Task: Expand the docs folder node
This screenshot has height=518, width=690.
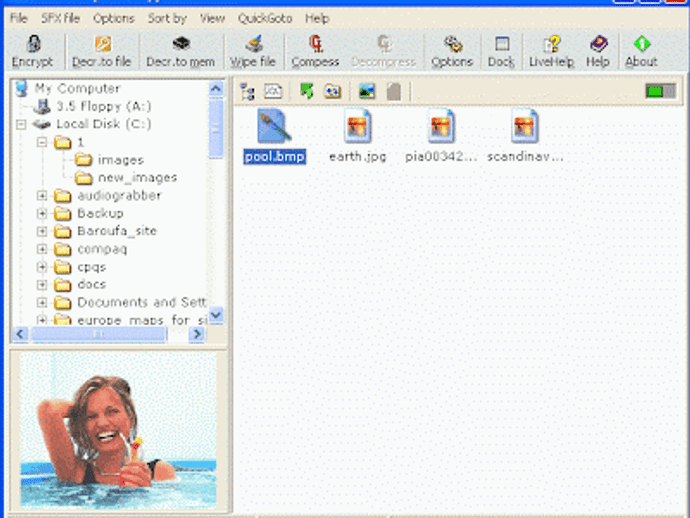Action: pyautogui.click(x=42, y=285)
